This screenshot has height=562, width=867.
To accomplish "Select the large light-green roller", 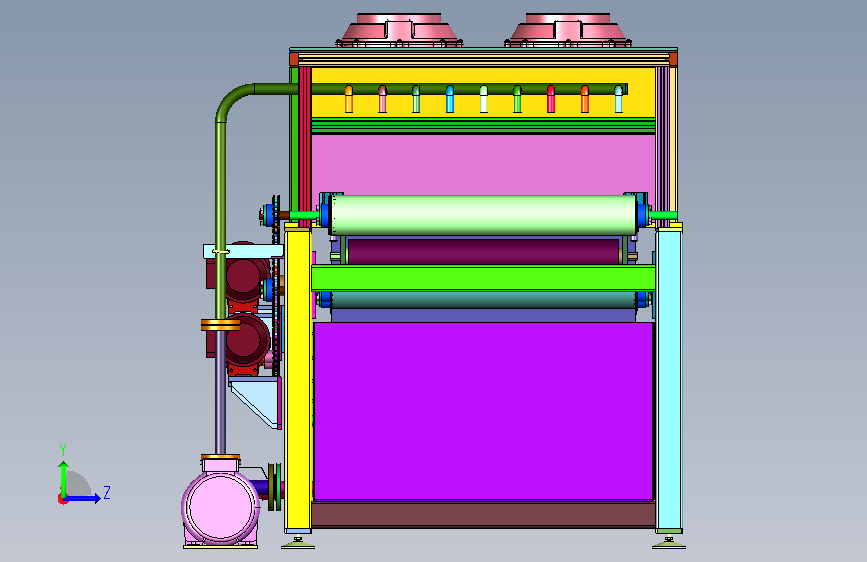I will [484, 215].
